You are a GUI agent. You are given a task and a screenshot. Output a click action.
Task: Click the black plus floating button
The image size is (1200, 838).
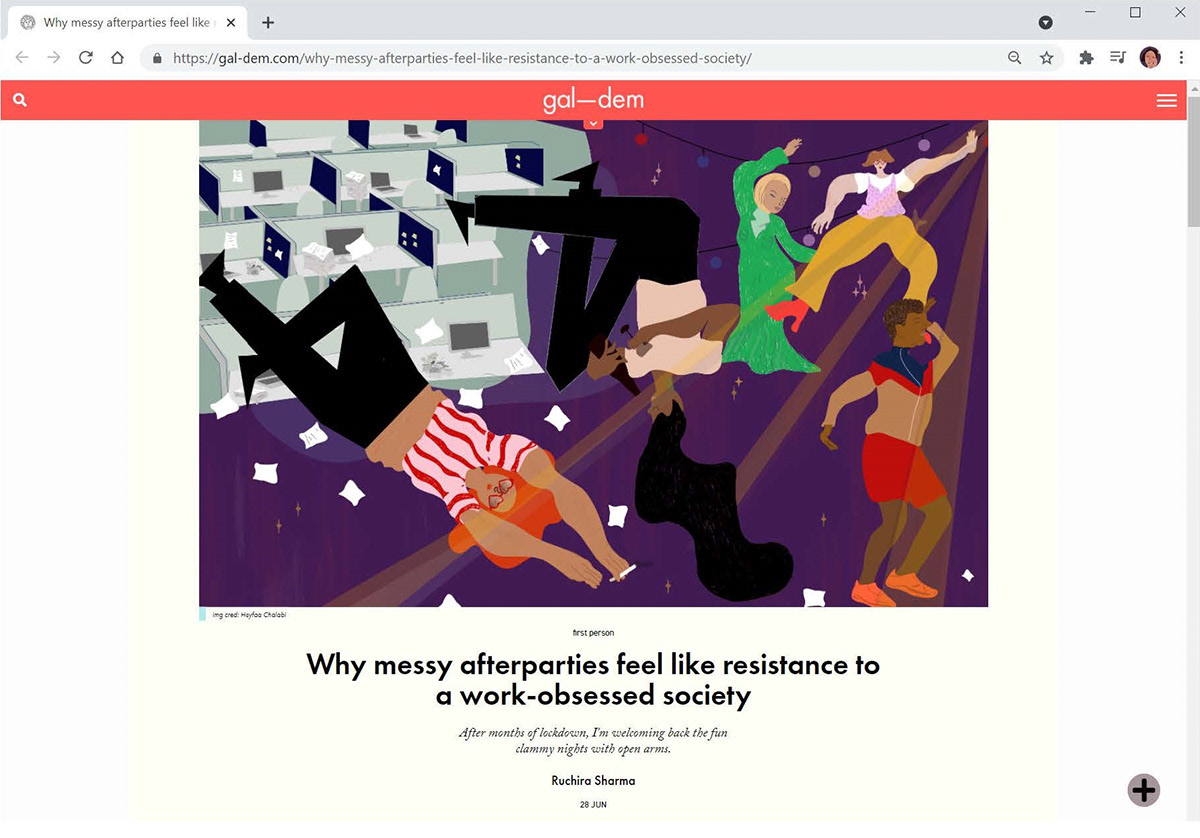click(1144, 790)
